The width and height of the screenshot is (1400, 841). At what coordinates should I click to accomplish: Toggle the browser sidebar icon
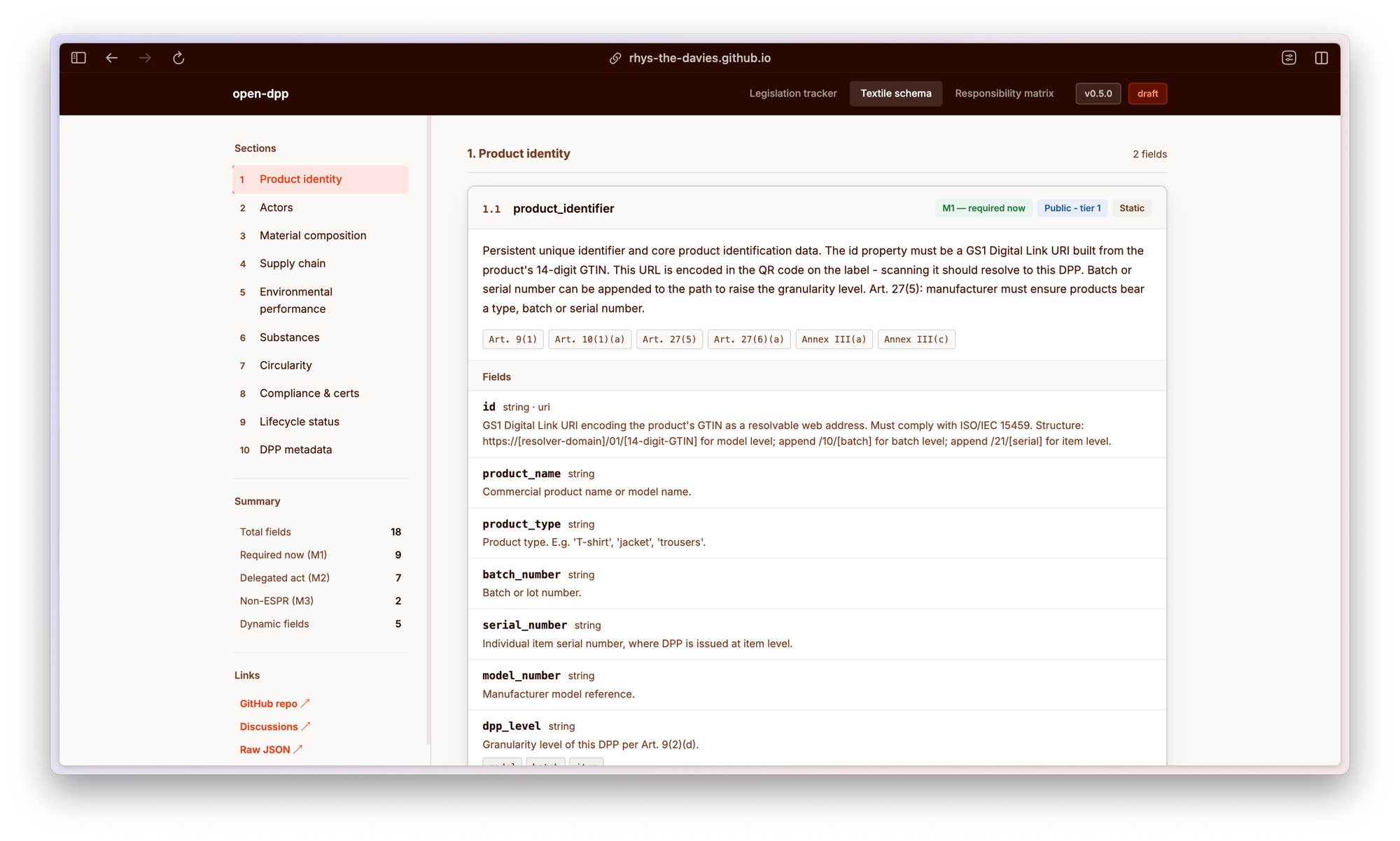coord(78,58)
